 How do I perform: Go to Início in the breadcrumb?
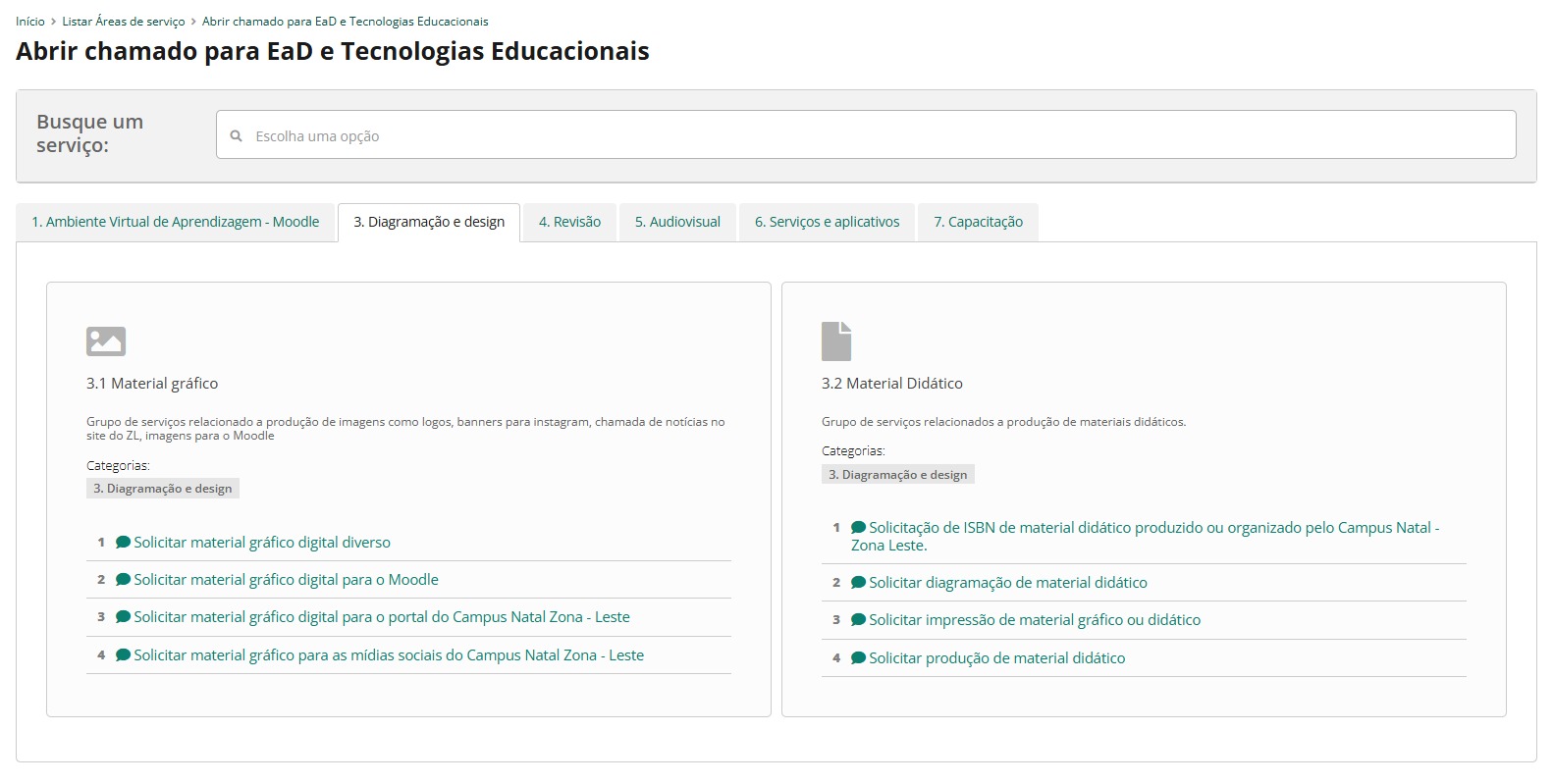pyautogui.click(x=30, y=22)
